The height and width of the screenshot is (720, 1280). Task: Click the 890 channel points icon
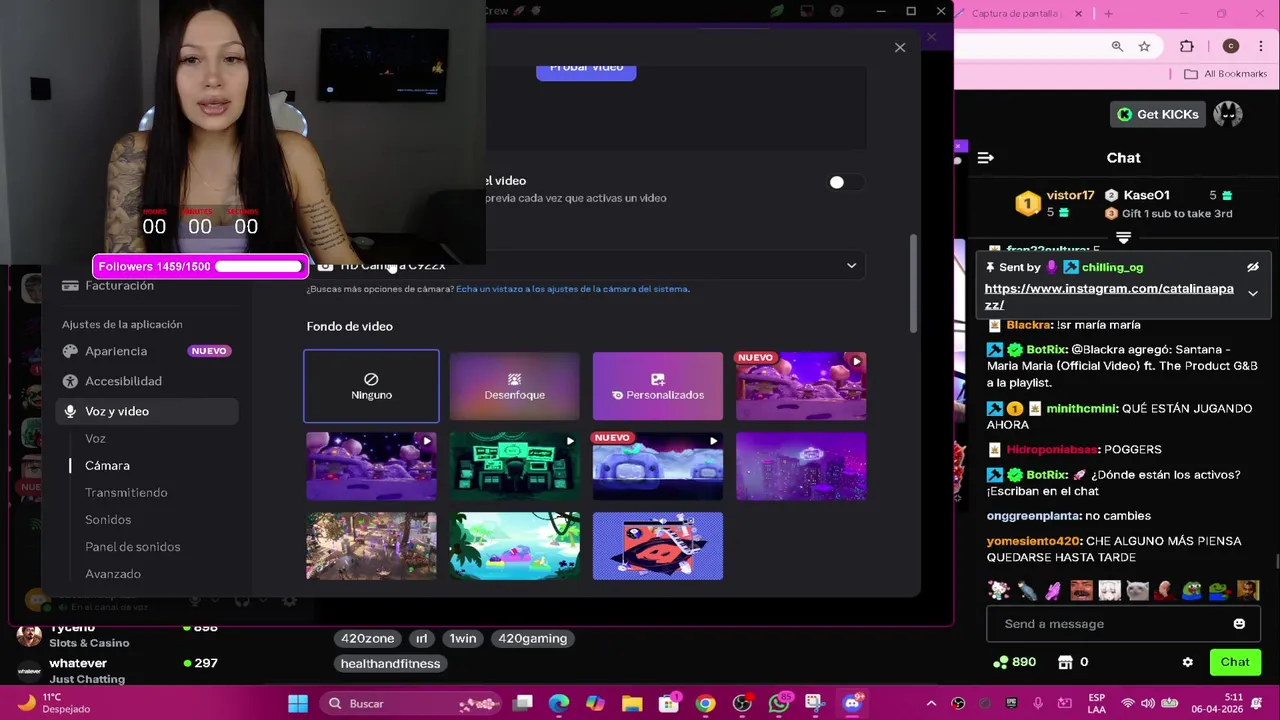[x=1000, y=662]
